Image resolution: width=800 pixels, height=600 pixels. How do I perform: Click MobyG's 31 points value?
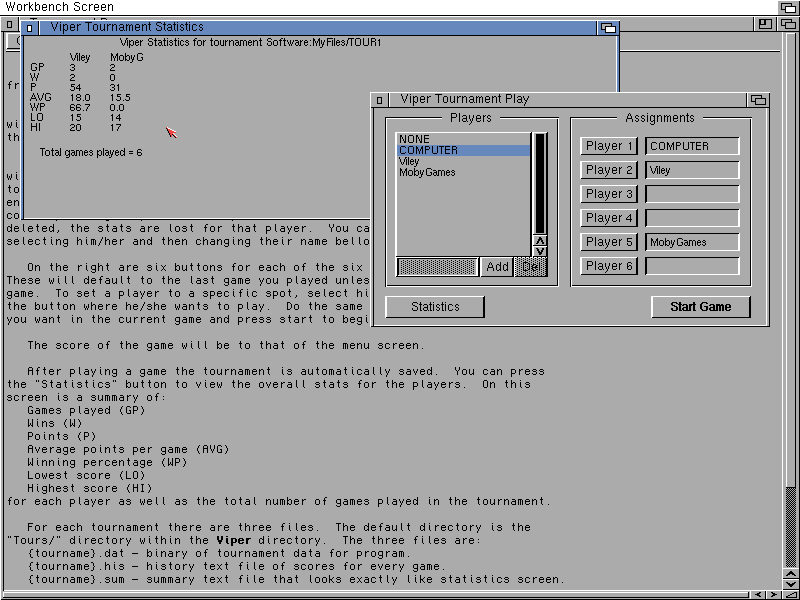[x=115, y=88]
